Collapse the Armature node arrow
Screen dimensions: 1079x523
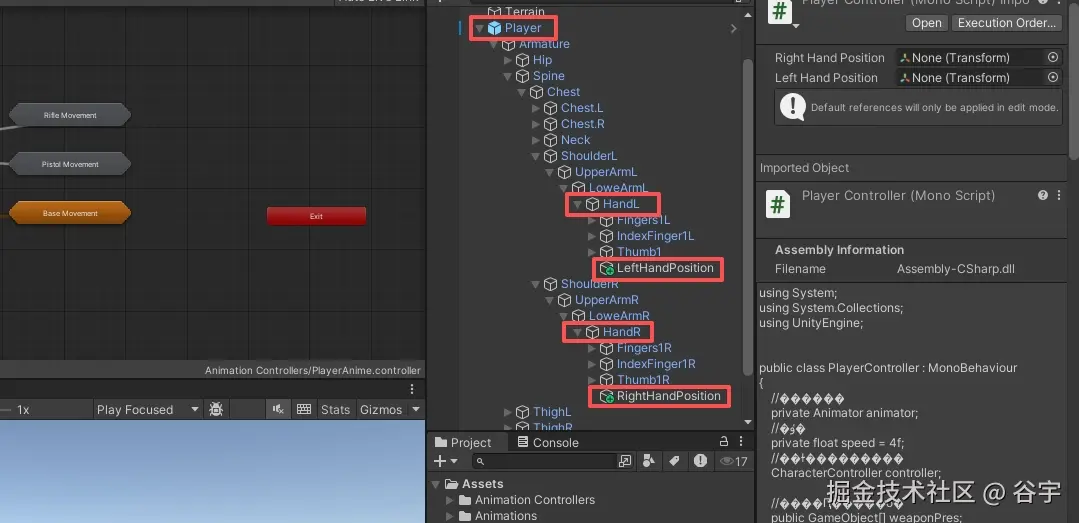tap(494, 44)
